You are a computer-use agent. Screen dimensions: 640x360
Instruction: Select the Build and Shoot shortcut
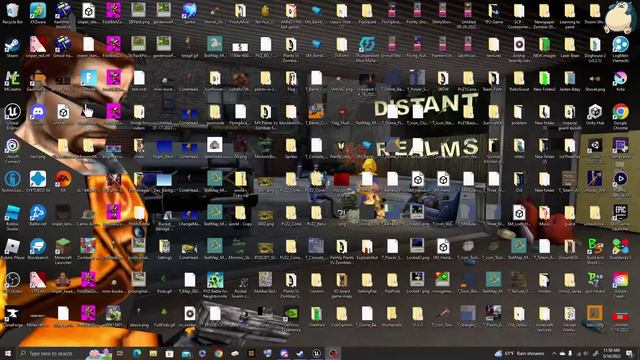(x=595, y=250)
